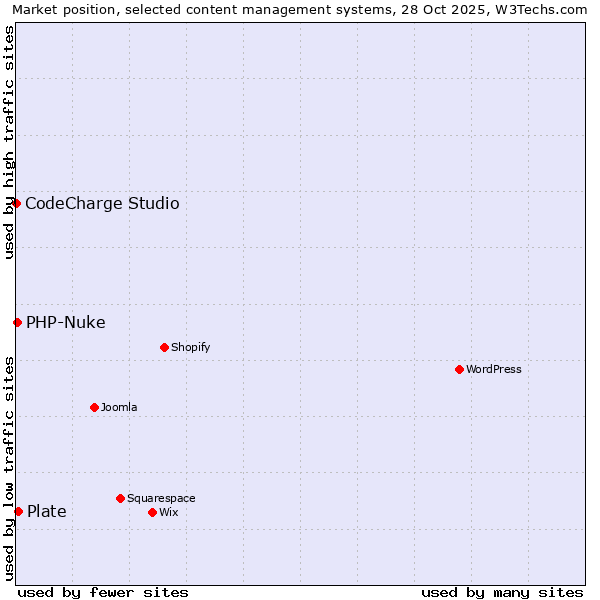
Task: Click the PHP-Nuke text label
Action: point(65,322)
